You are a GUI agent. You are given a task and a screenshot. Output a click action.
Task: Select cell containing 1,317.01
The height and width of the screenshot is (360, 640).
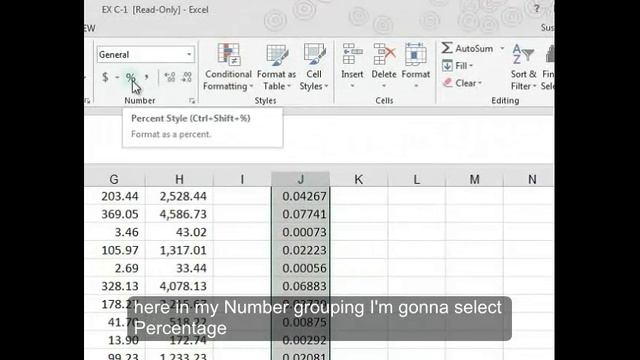point(179,250)
